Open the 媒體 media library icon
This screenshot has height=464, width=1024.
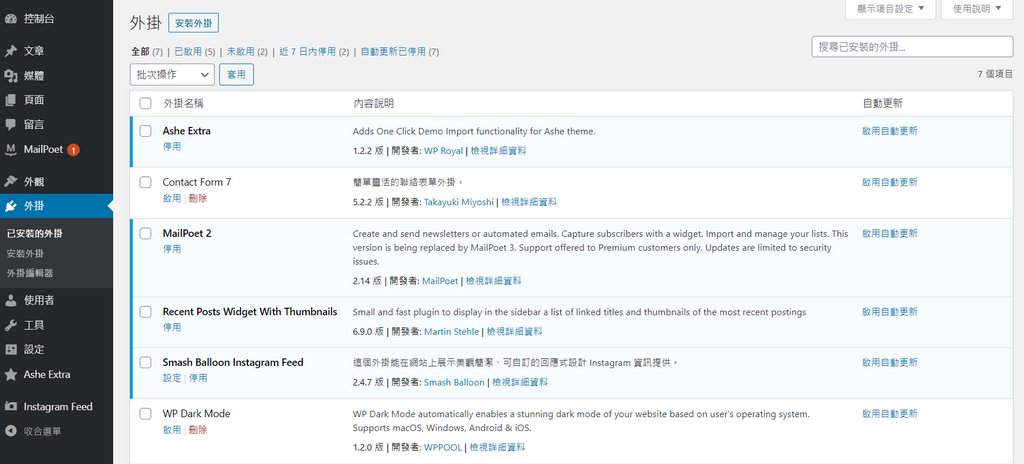pyautogui.click(x=11, y=76)
